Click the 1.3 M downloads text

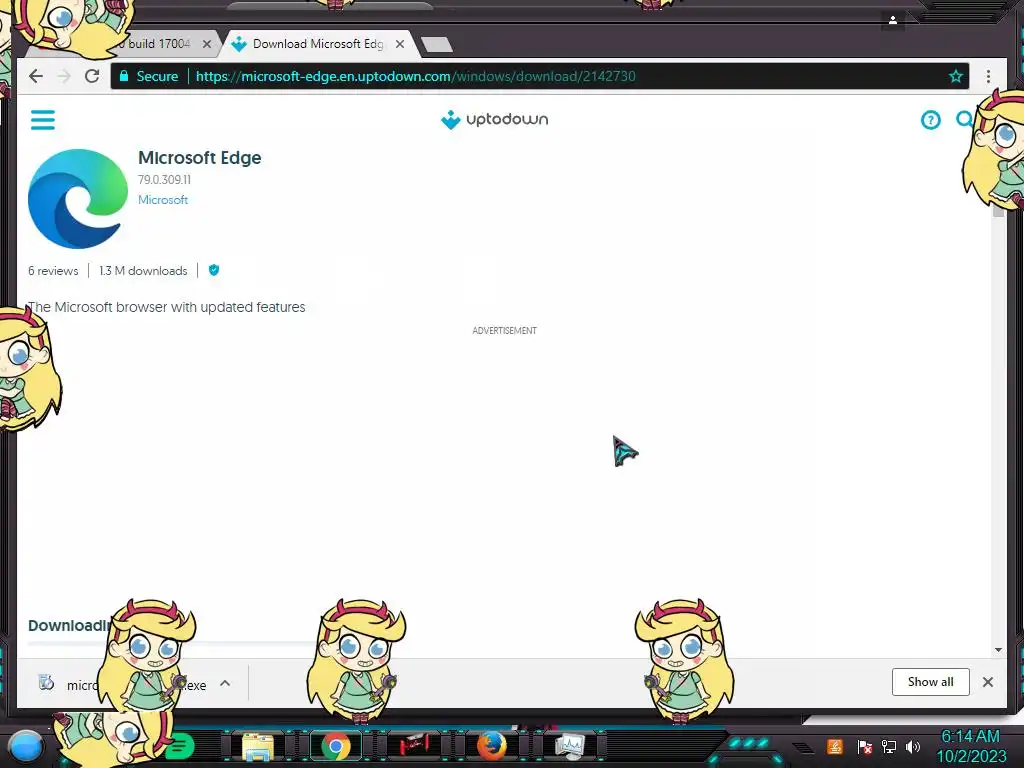[x=143, y=271]
